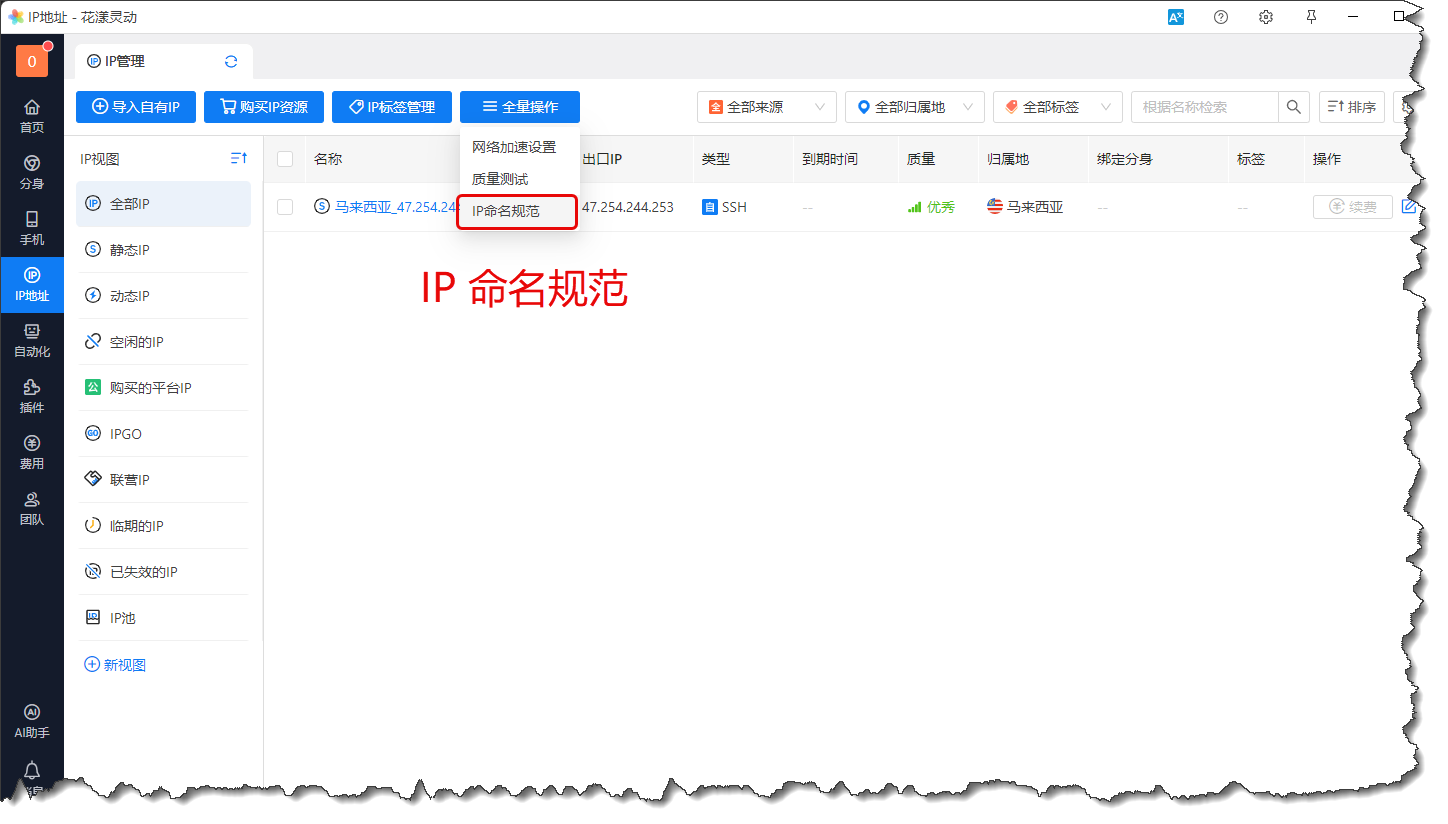This screenshot has width=1448, height=824.
Task: Click the orange avatar badge with 0
Action: (x=32, y=61)
